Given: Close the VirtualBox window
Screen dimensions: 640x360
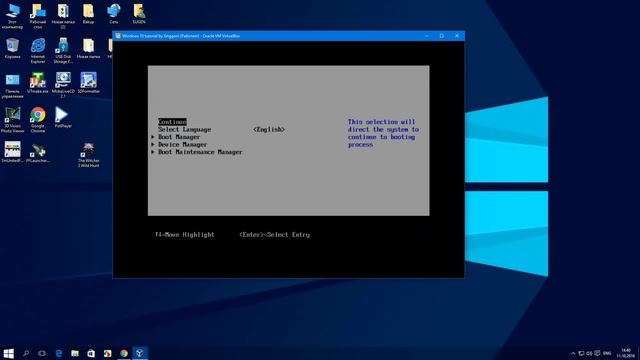Looking at the screenshot, I should [457, 36].
